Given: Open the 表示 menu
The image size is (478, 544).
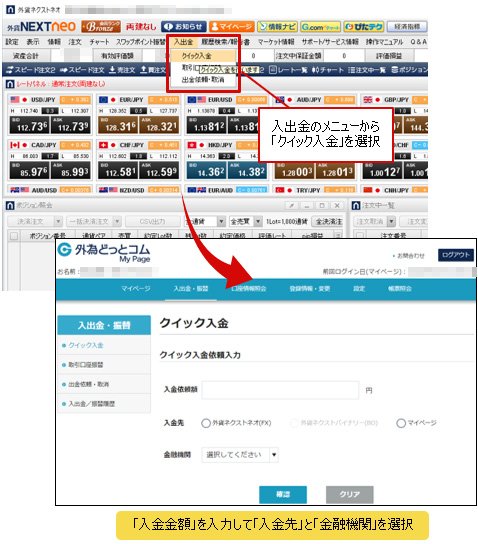Looking at the screenshot, I should point(33,42).
